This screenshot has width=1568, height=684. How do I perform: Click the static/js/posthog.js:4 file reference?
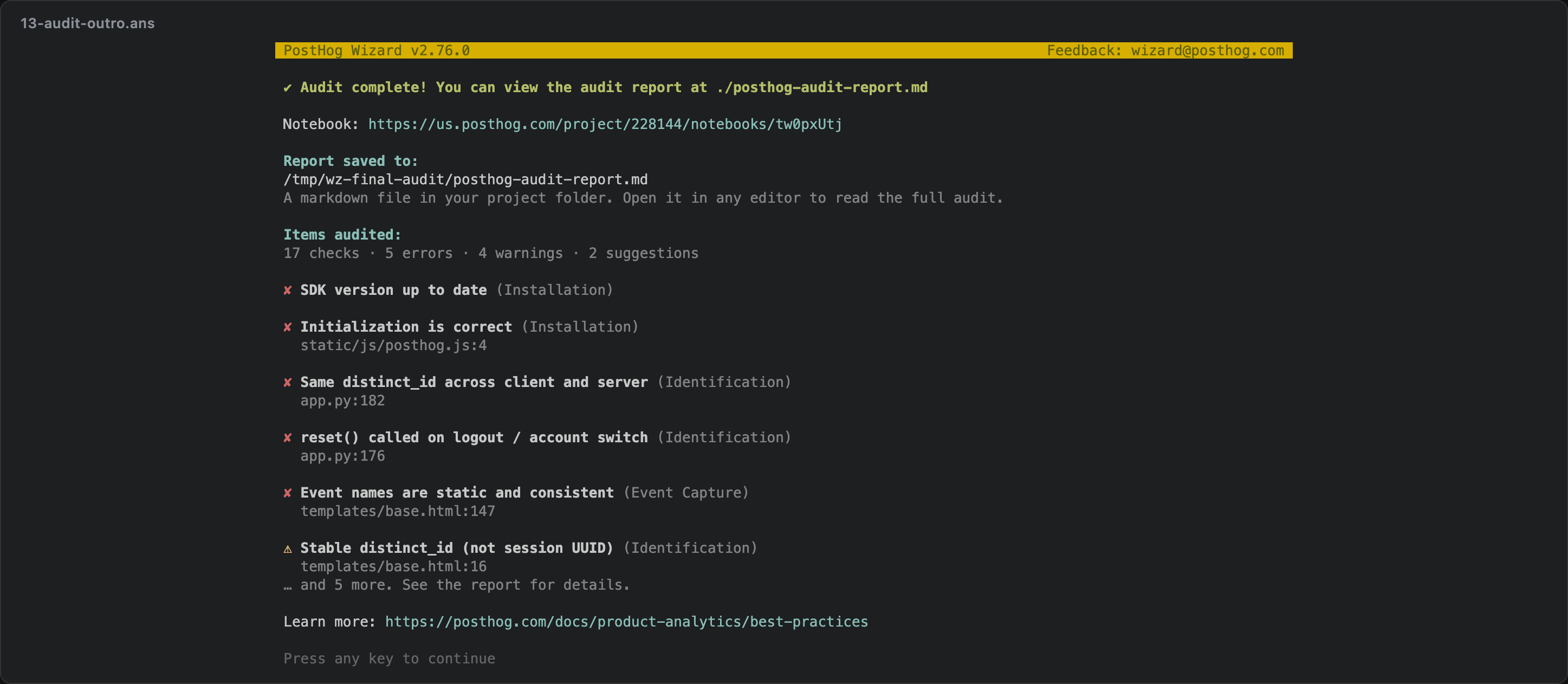coord(393,345)
